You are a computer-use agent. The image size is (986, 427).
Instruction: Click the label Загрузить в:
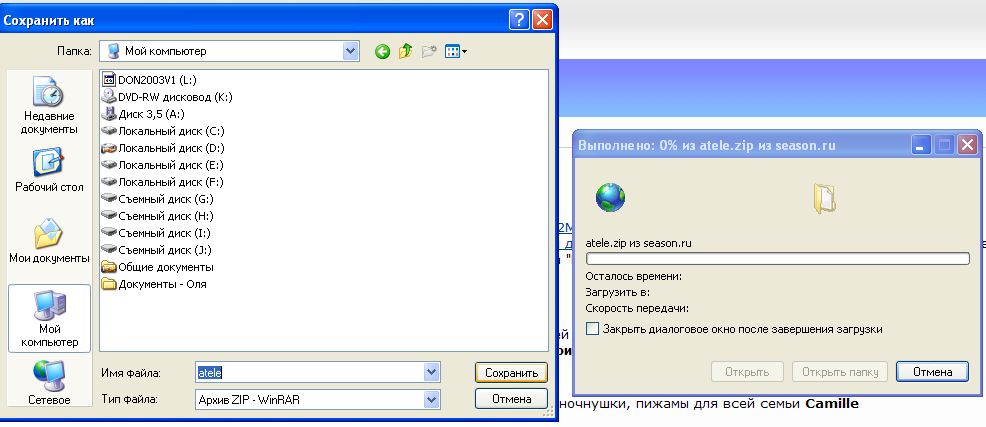[617, 292]
